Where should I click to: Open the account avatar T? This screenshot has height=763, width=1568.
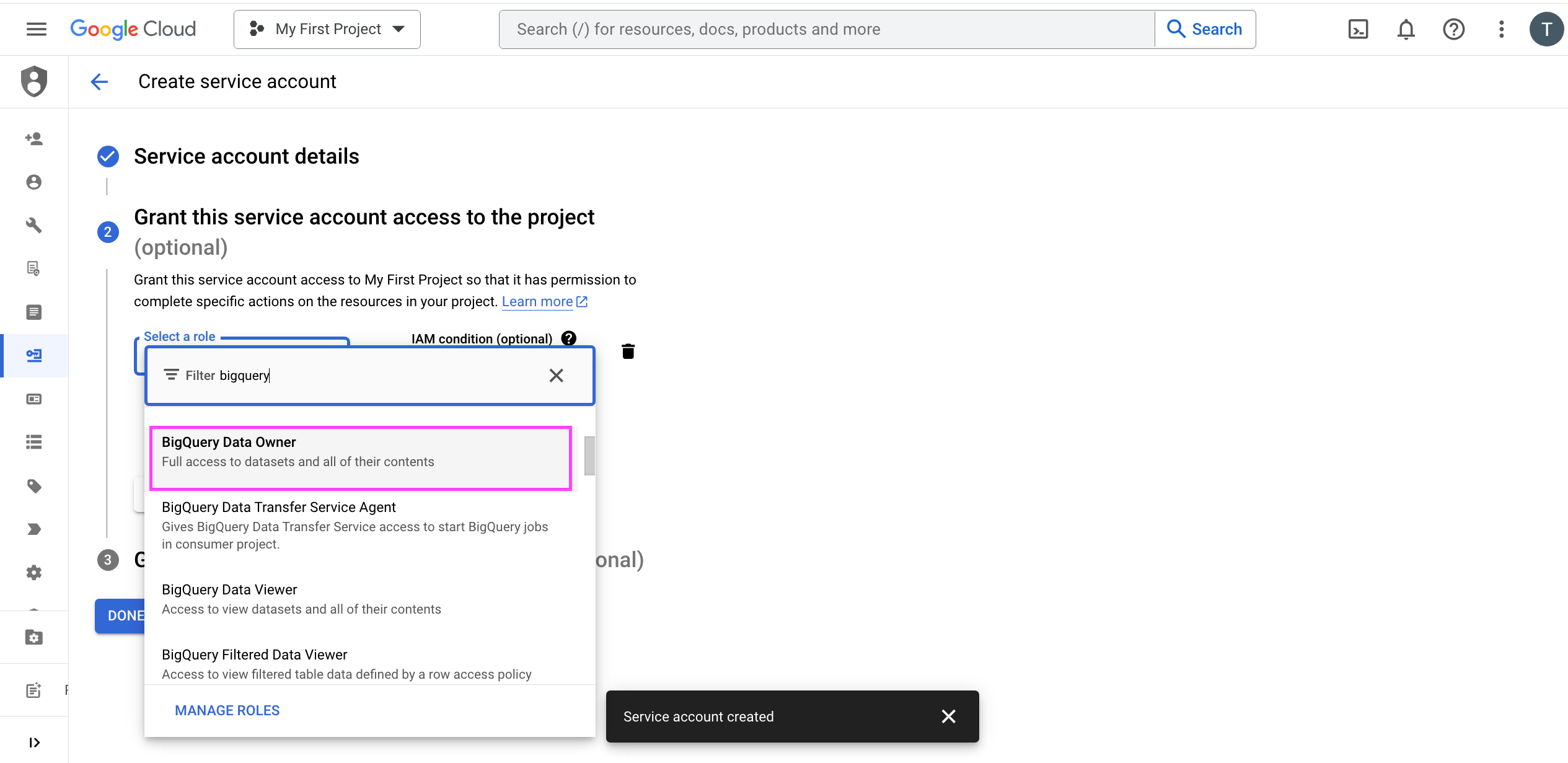tap(1547, 29)
